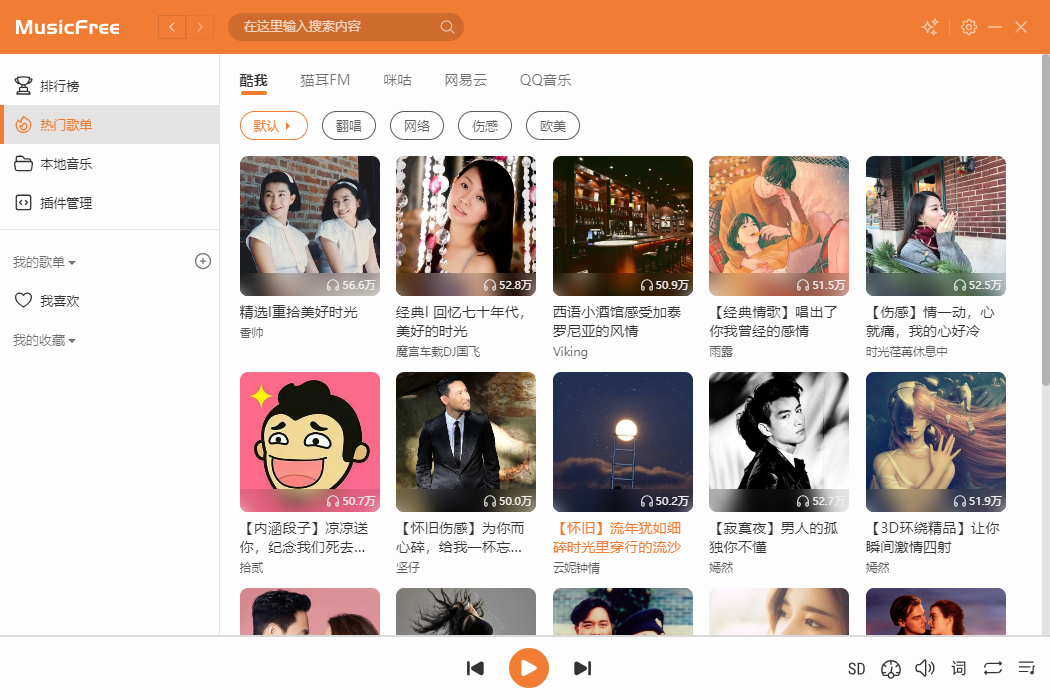The image size is (1050, 700).
Task: Click the theme sparkles icon in titlebar
Action: click(x=929, y=27)
